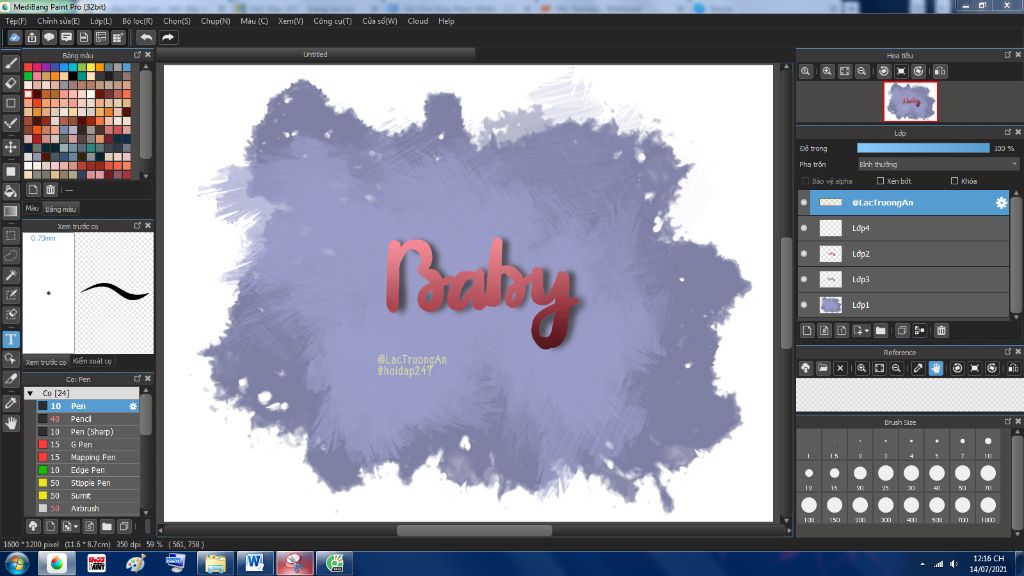Click the foreground color square in toolbar
1024x576 pixels.
tap(10, 171)
